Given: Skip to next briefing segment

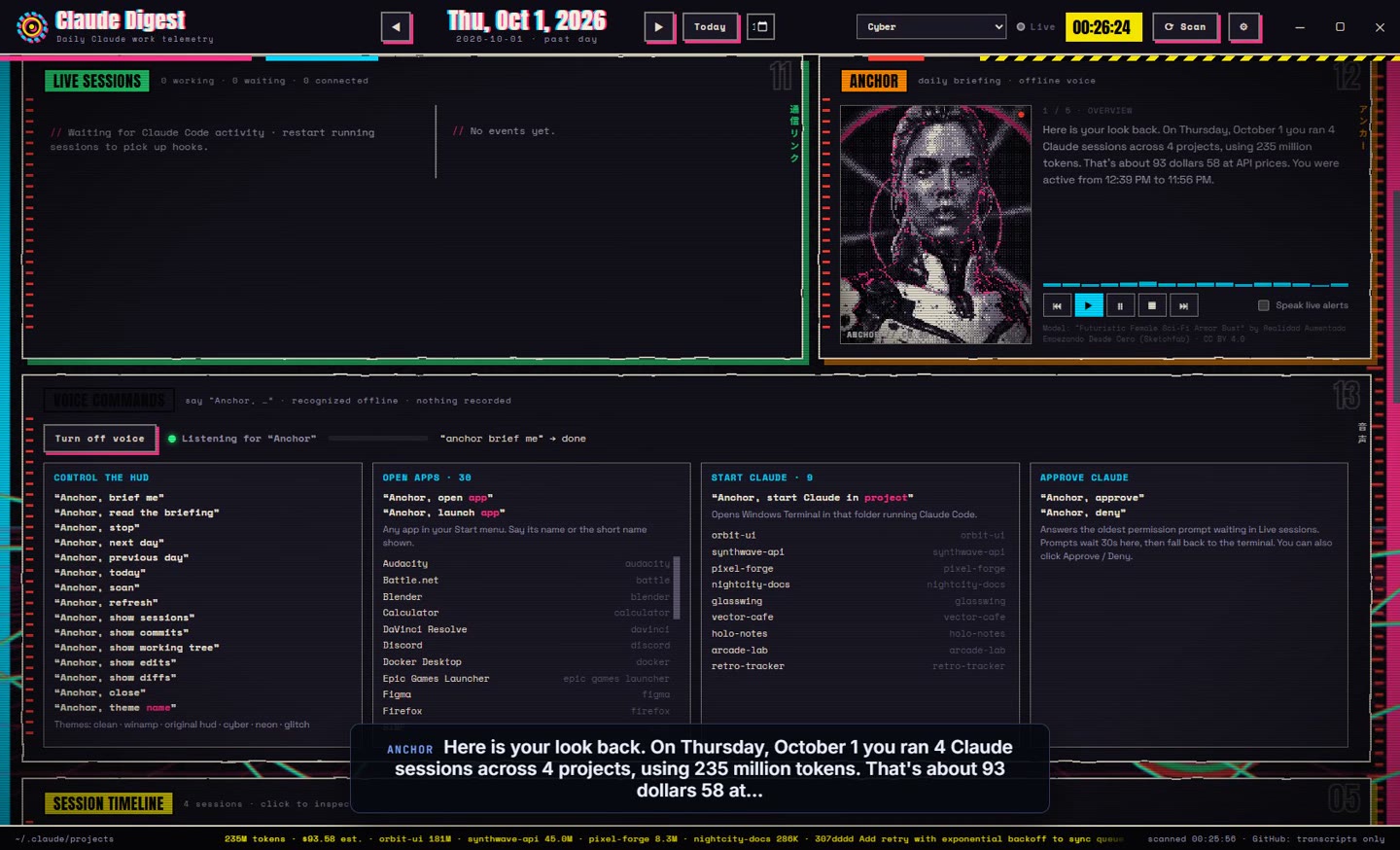Looking at the screenshot, I should [1183, 305].
